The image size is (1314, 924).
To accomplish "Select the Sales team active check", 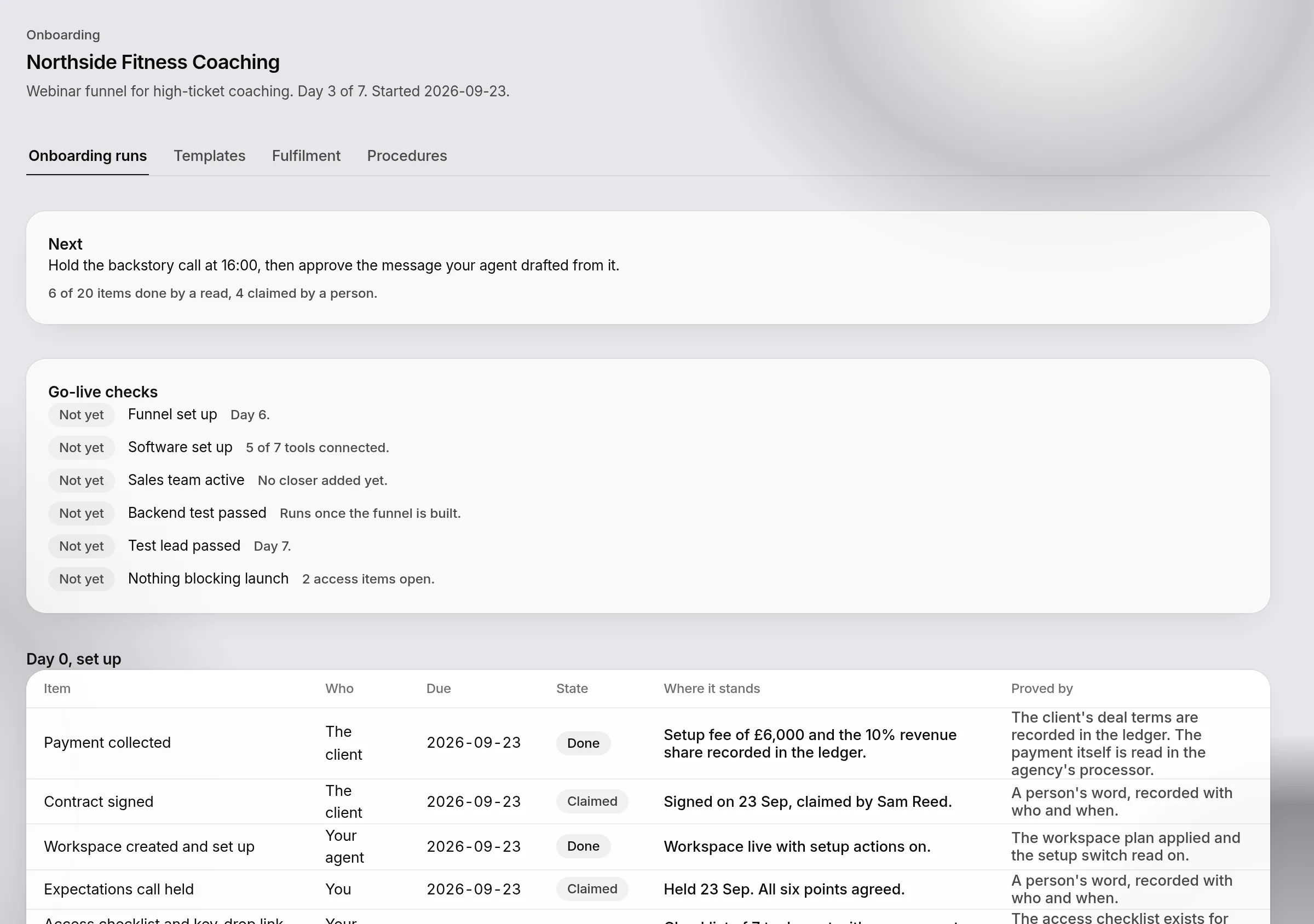I will click(186, 480).
